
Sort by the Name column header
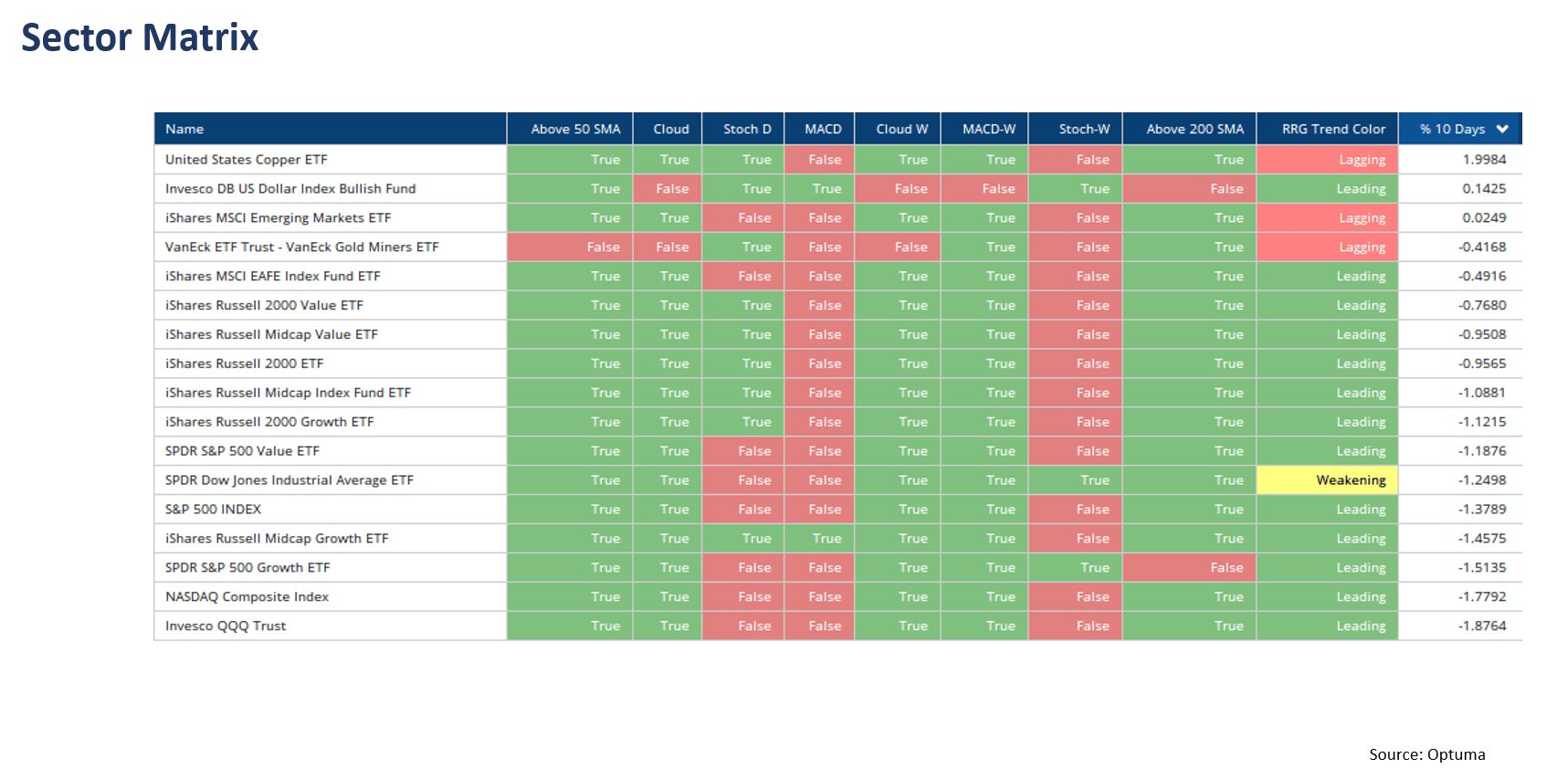(330, 129)
